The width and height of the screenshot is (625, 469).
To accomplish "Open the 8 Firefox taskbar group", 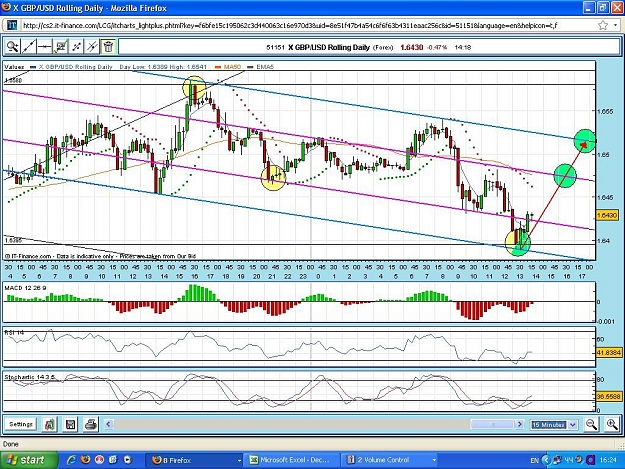I will pyautogui.click(x=194, y=460).
